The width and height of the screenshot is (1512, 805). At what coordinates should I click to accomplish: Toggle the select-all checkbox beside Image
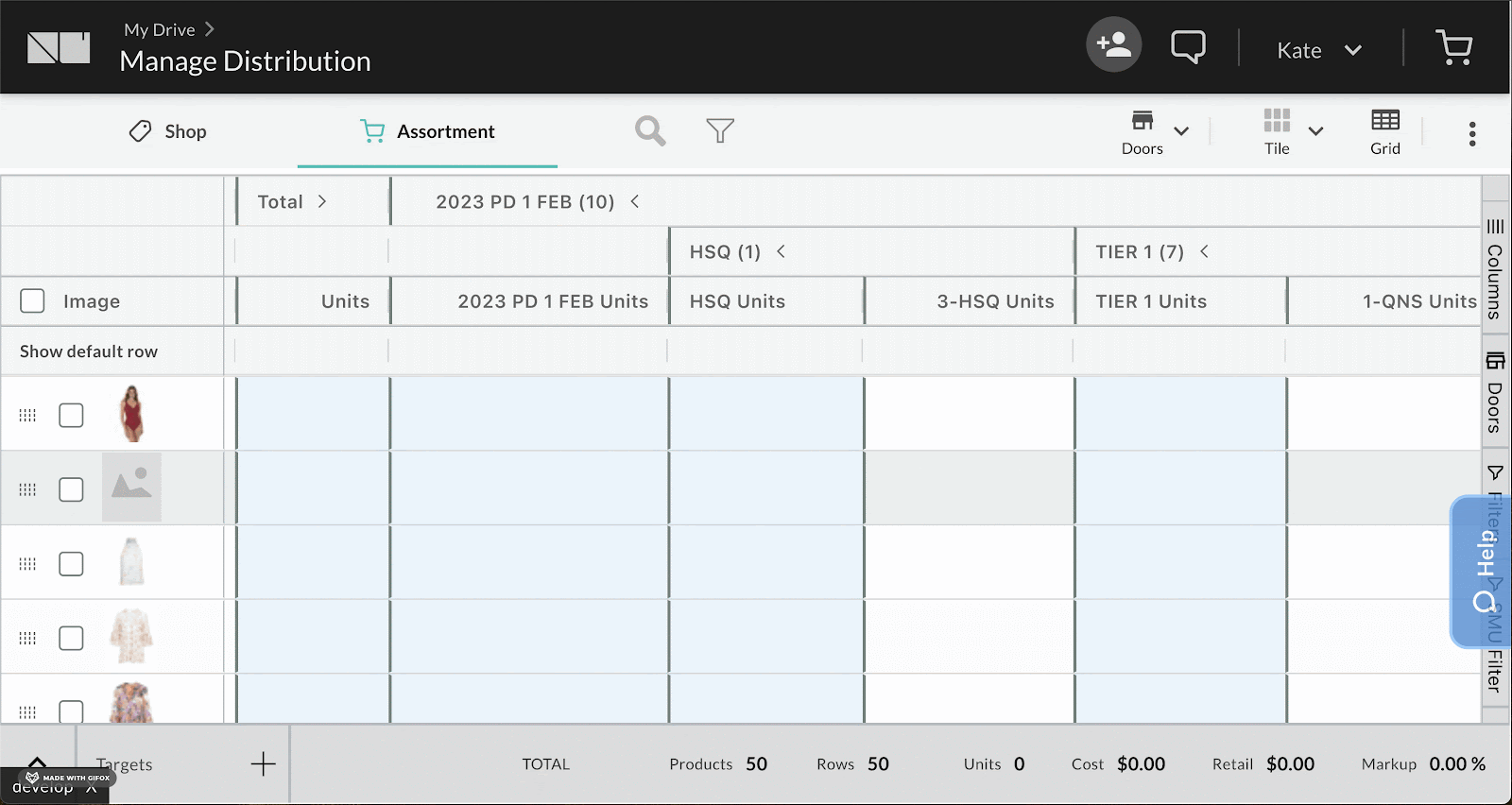tap(33, 301)
